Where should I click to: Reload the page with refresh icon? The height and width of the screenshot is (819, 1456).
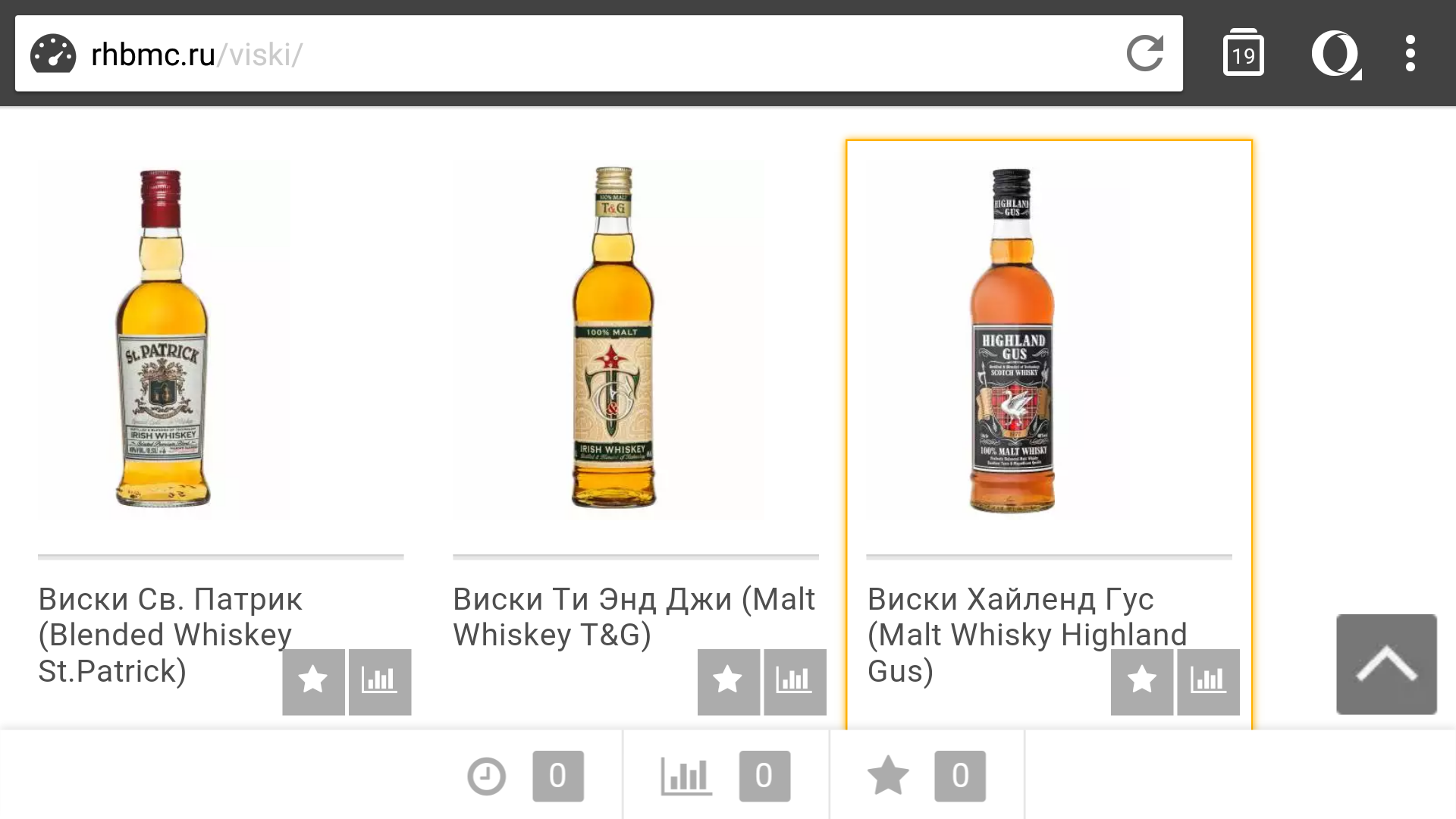point(1144,53)
